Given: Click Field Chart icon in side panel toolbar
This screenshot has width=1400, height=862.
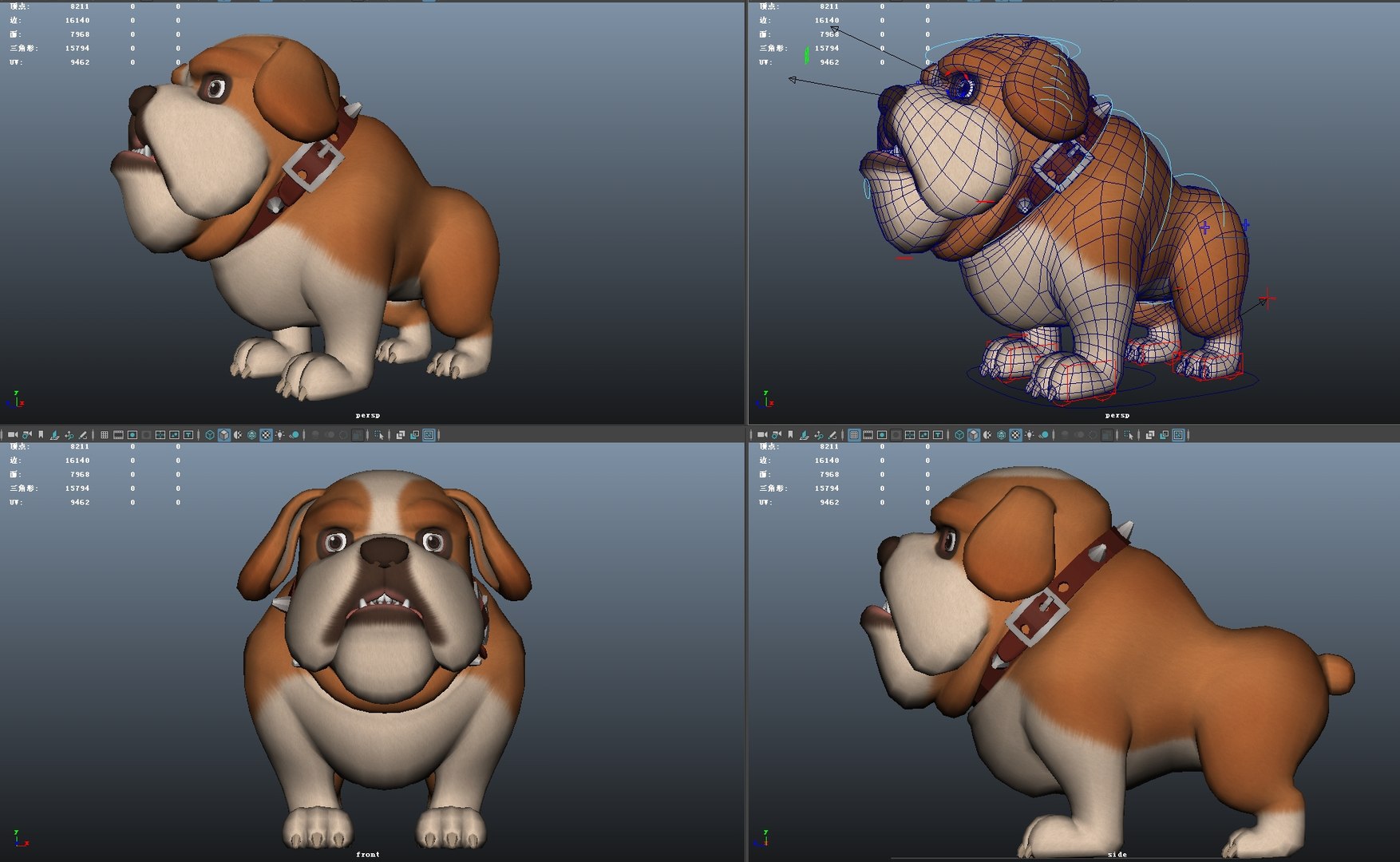Looking at the screenshot, I should [x=910, y=435].
